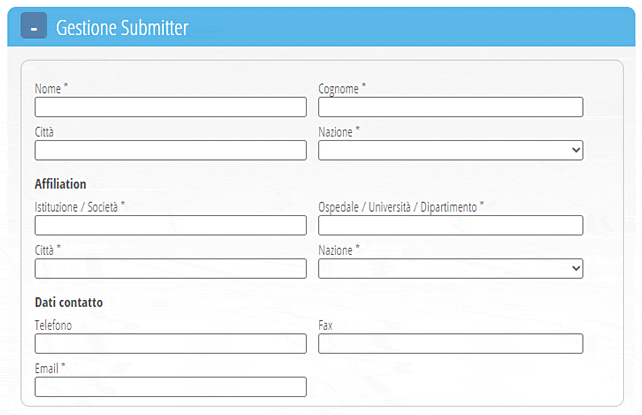Focus the Nome text field
Viewport: 642px width, 415px height.
(170, 107)
